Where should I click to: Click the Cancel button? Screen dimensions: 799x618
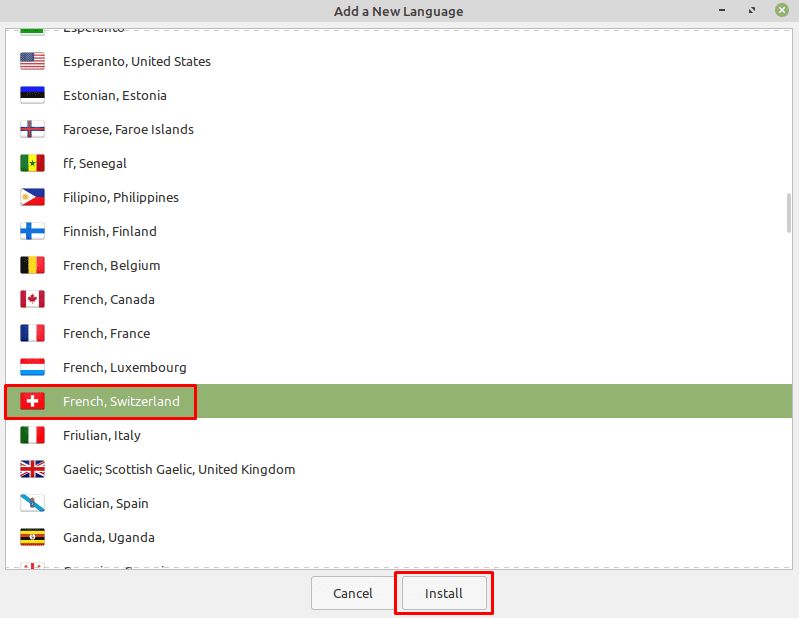353,593
